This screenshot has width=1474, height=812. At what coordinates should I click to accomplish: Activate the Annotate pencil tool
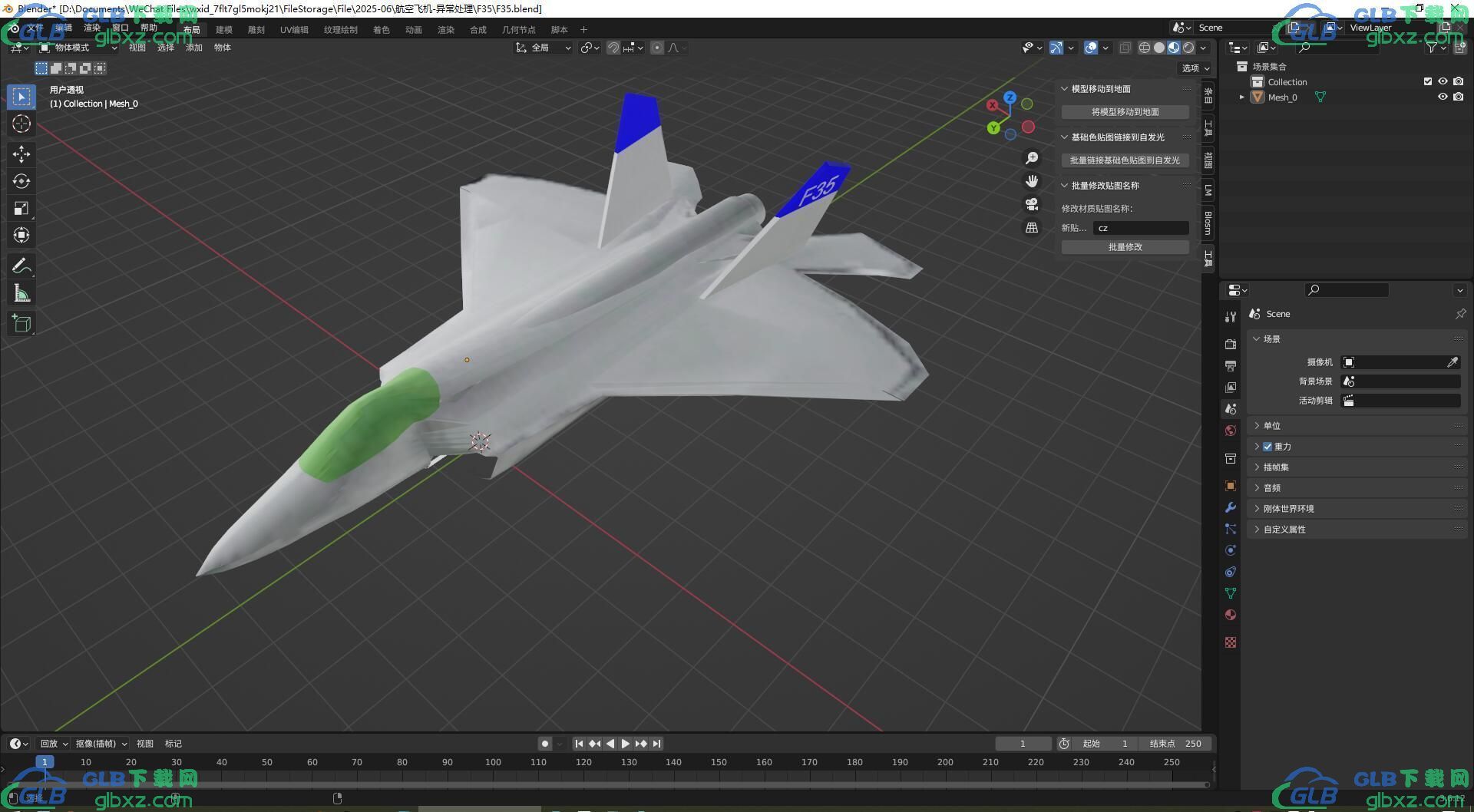[x=21, y=266]
